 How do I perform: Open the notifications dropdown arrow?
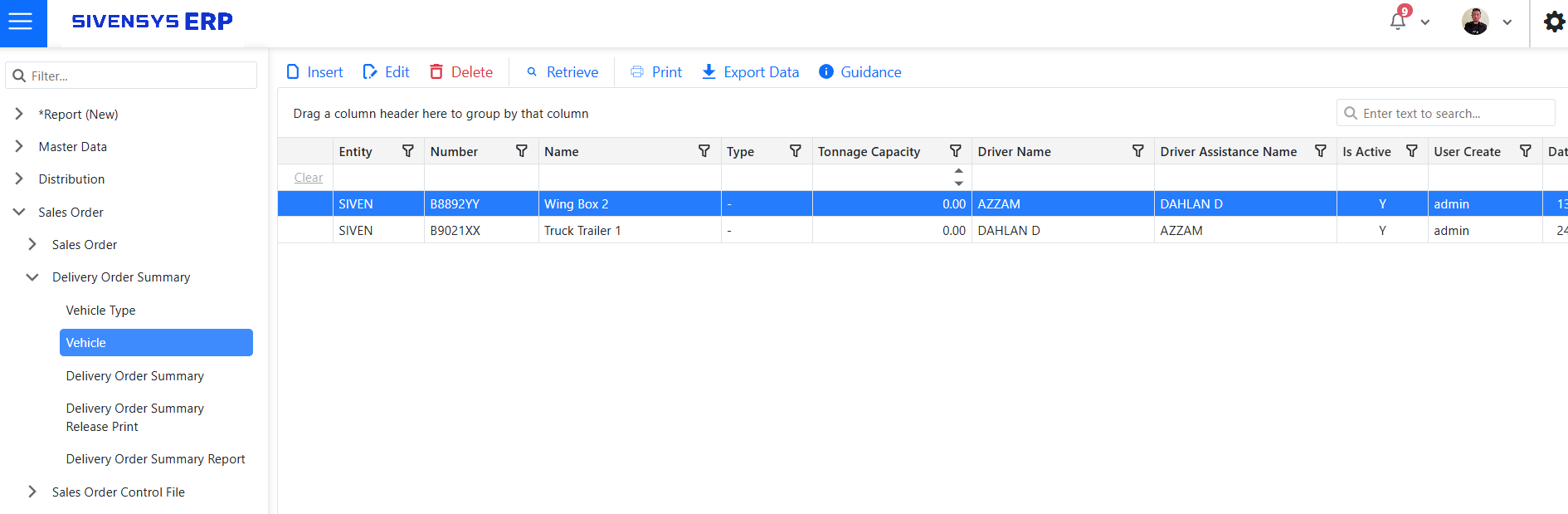1425,22
